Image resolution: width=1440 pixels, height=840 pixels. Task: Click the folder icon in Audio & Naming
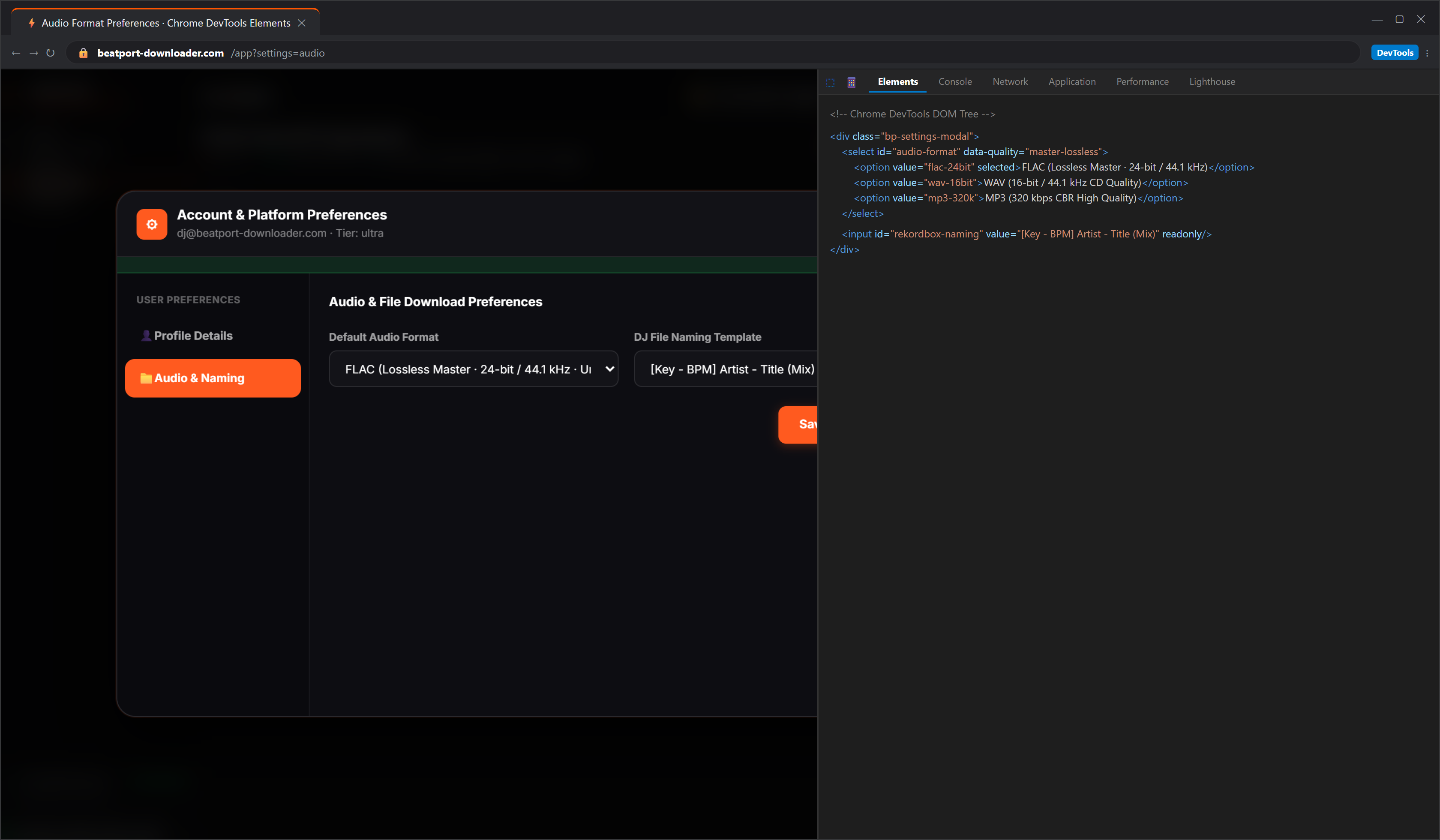146,378
